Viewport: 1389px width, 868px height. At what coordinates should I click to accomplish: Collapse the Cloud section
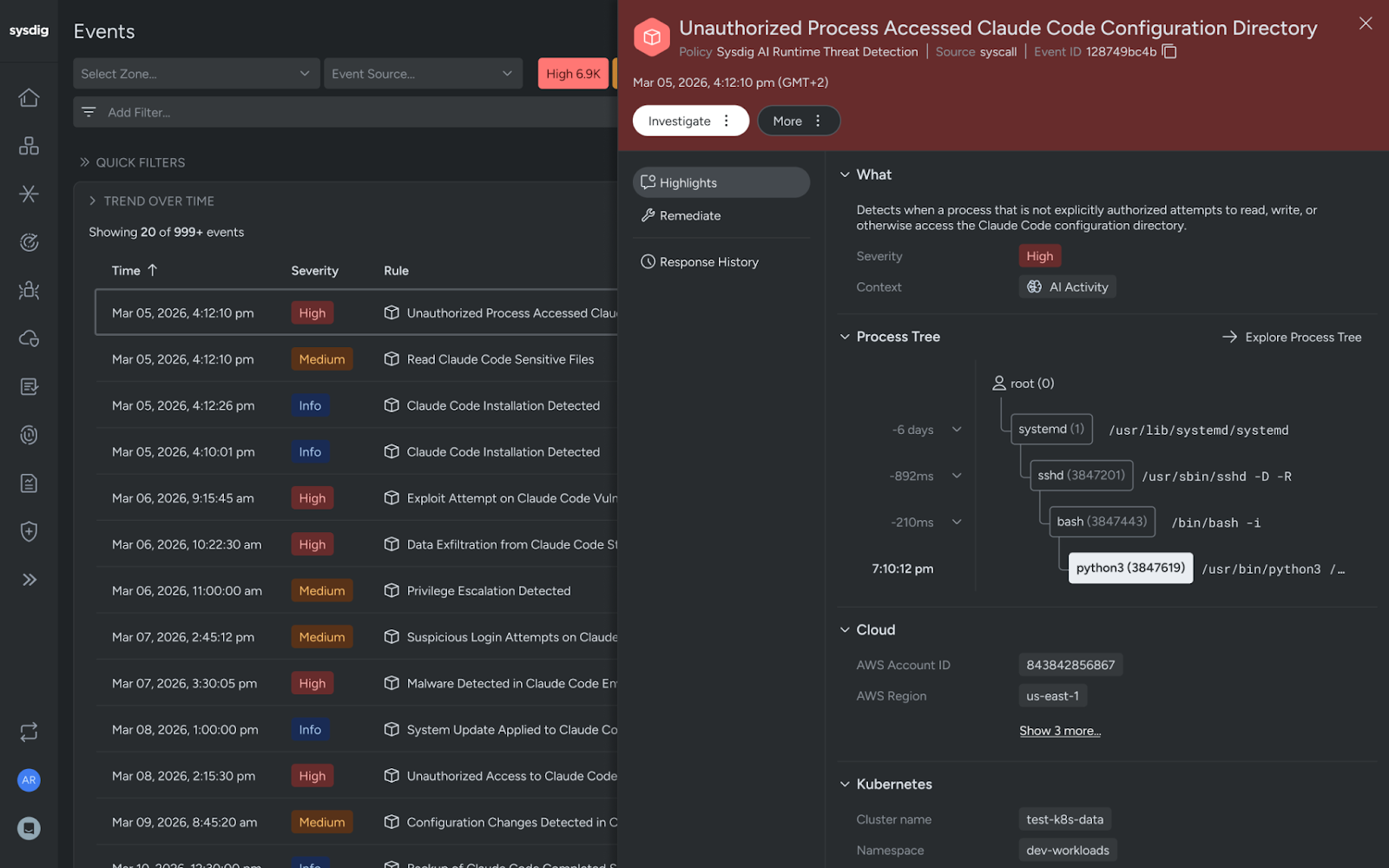tap(845, 630)
